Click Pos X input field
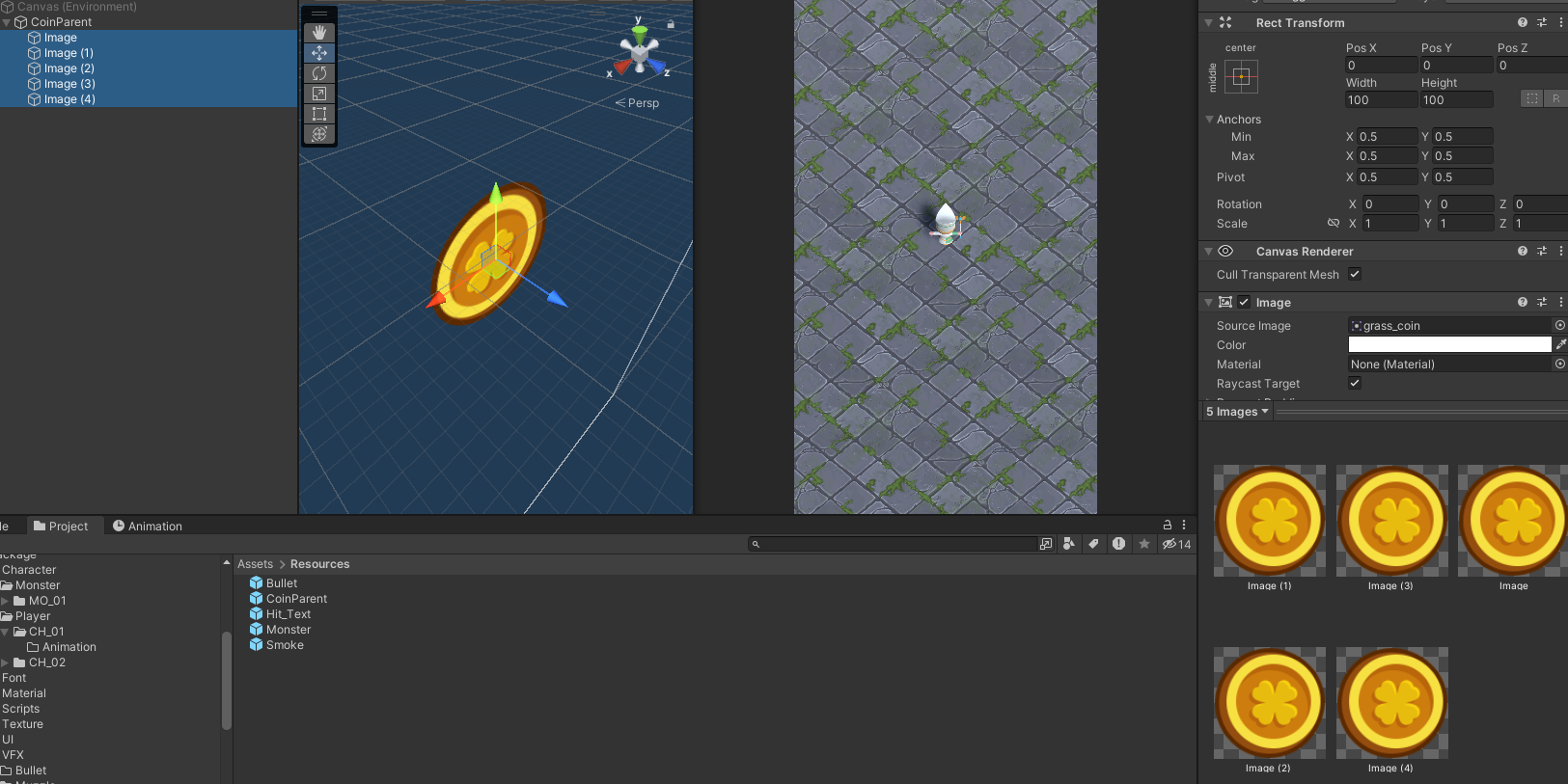This screenshot has height=784, width=1568. (1382, 66)
